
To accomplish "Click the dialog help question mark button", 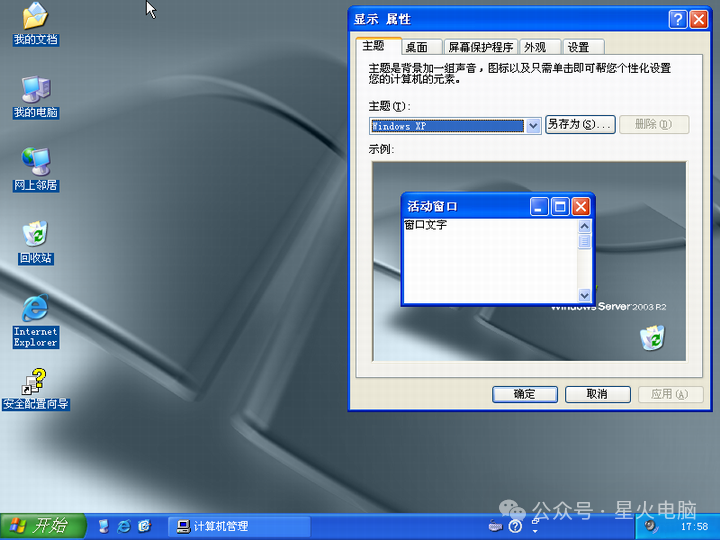I will click(678, 20).
